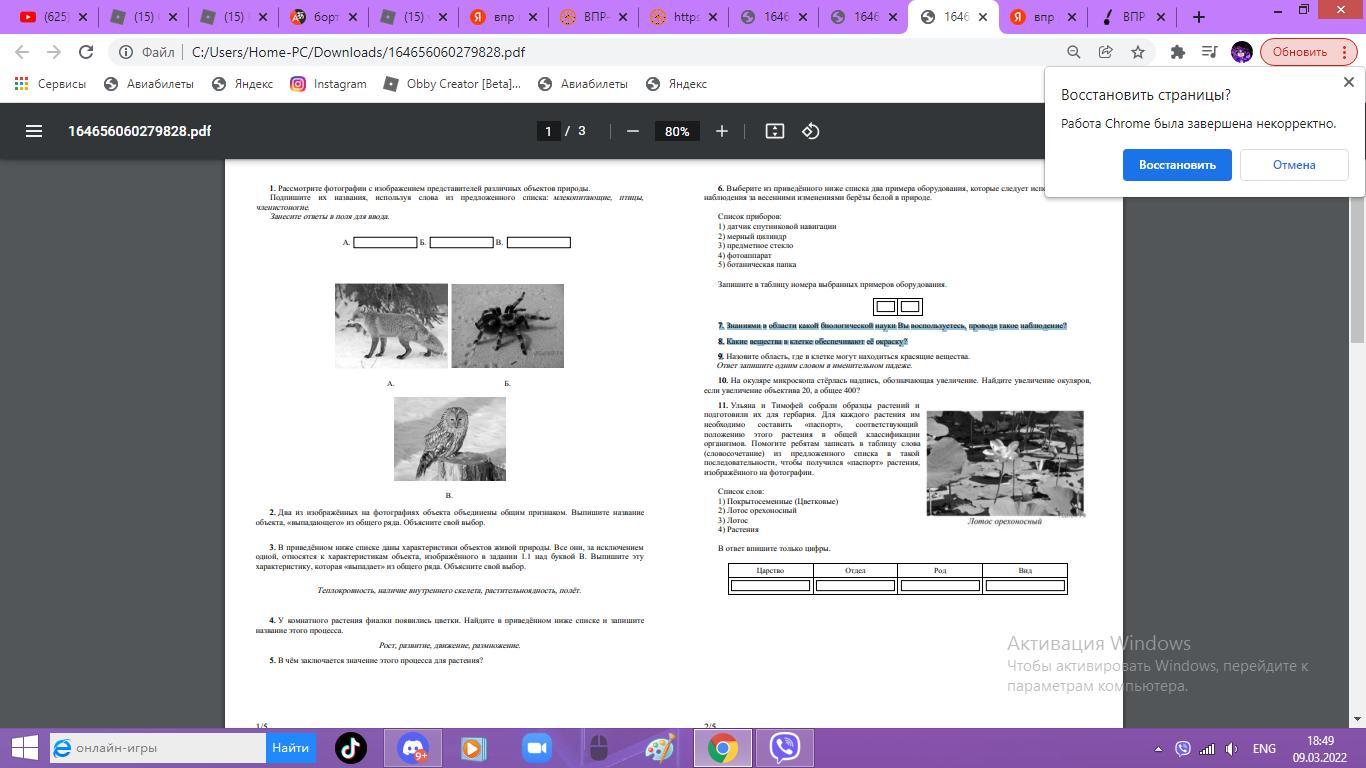Image resolution: width=1366 pixels, height=768 pixels.
Task: Click the 'Лотос орехоносный' photo caption
Action: 1004,521
